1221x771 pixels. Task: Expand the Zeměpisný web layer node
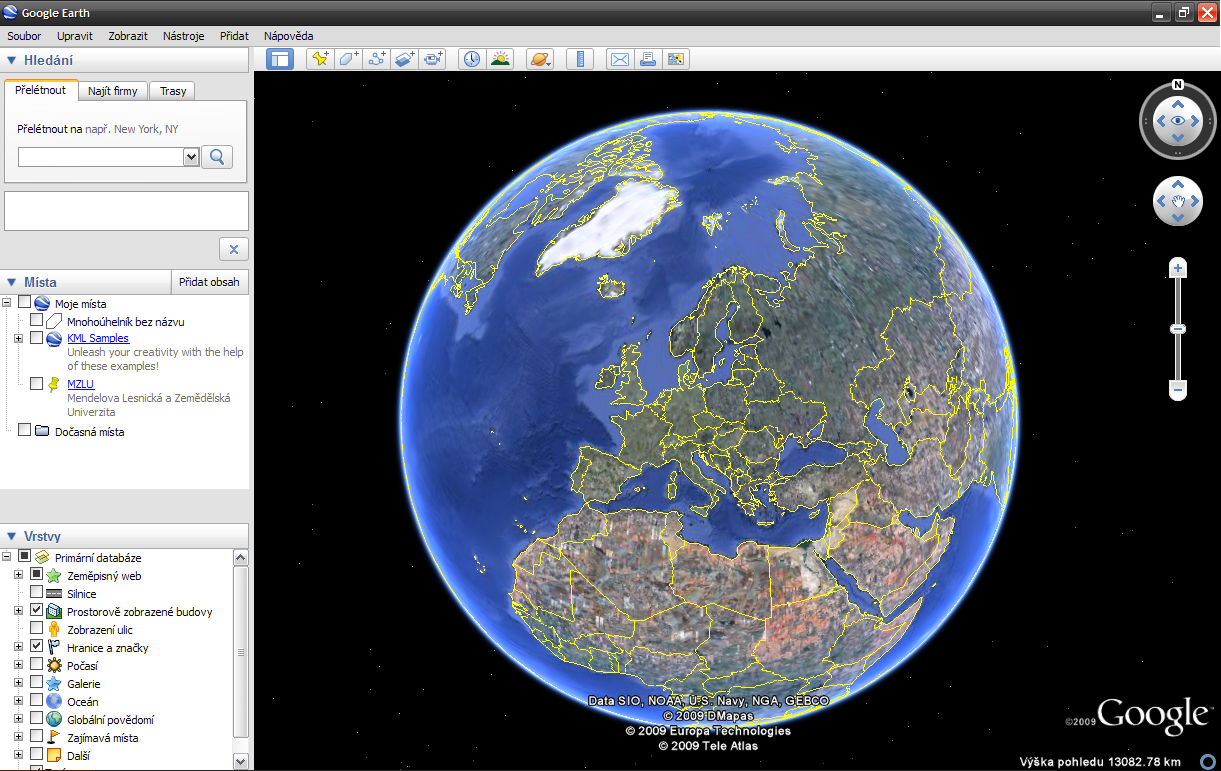18,575
